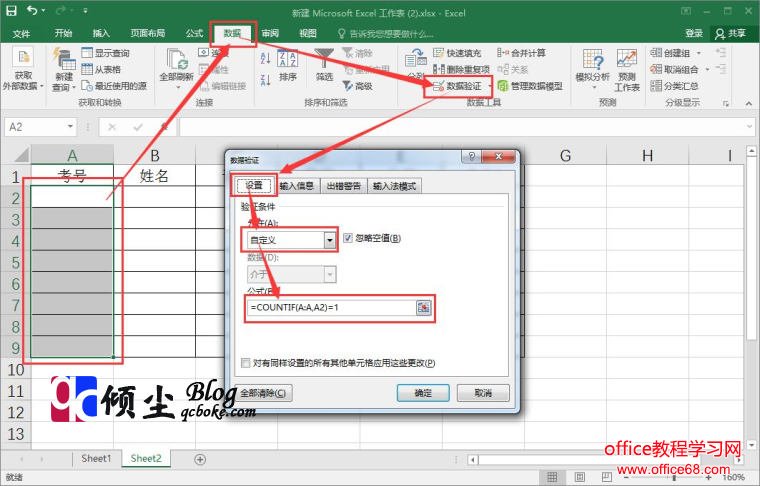Image resolution: width=760 pixels, height=486 pixels.
Task: Open the Input Message (输入信息) dialog tab
Action: click(x=296, y=186)
